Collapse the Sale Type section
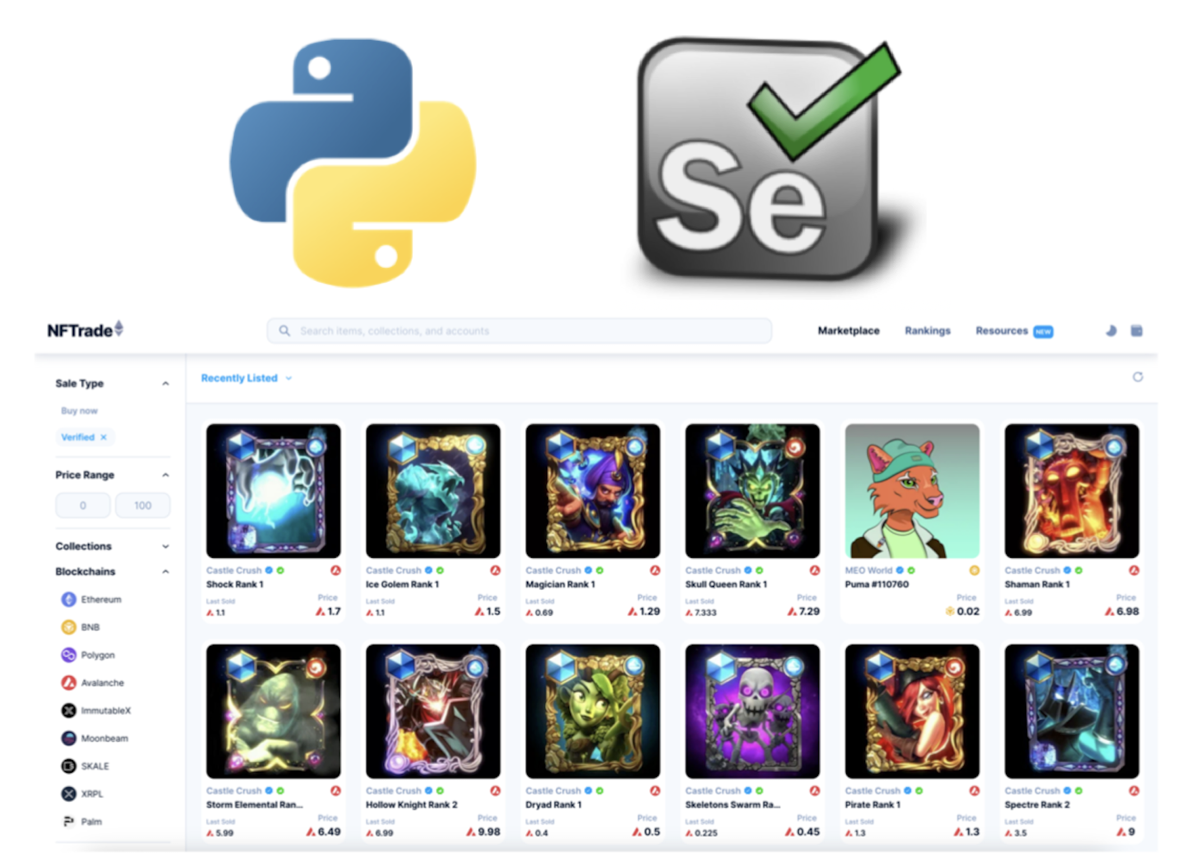 165,384
